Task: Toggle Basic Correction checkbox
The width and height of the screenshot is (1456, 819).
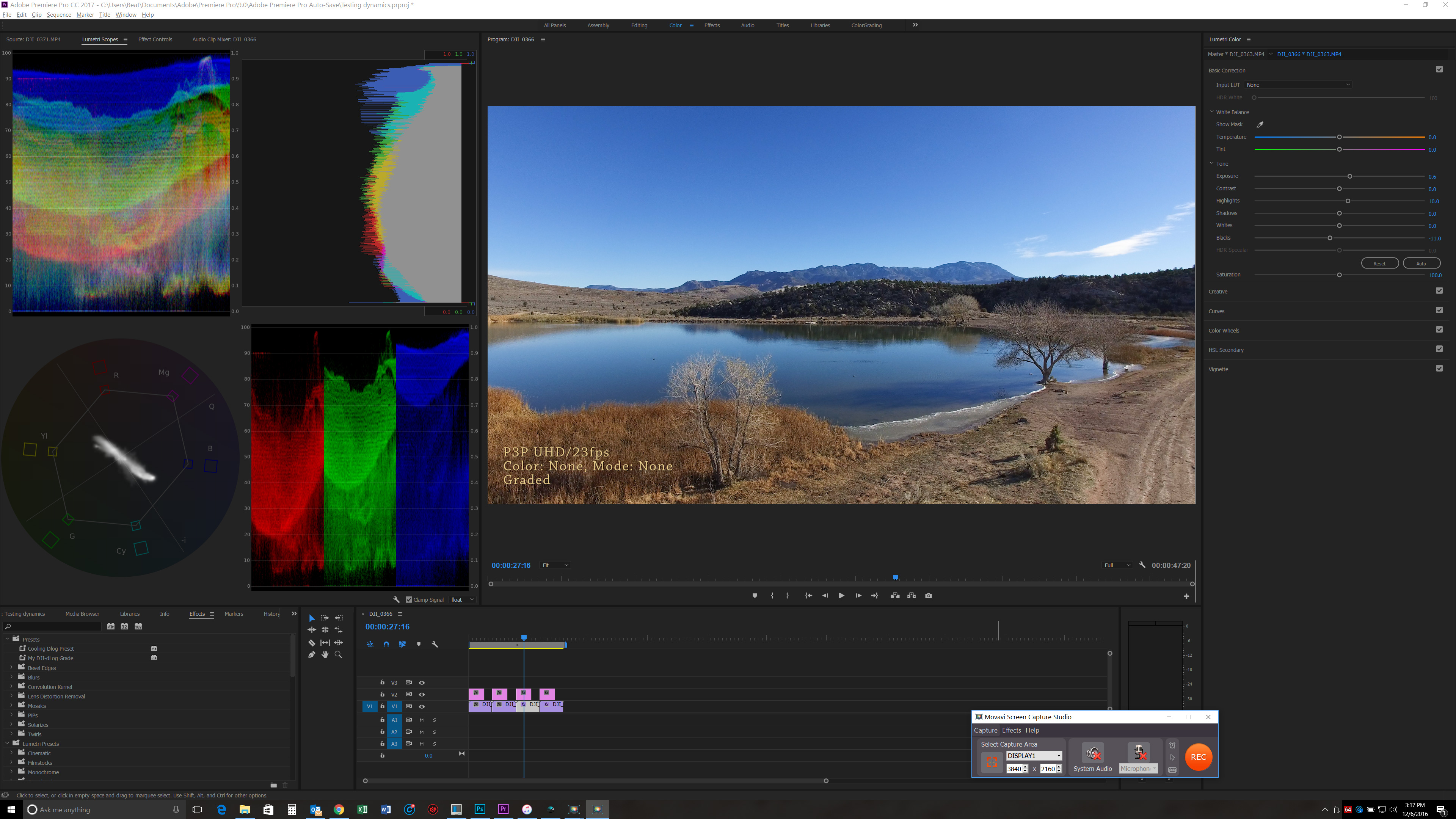Action: click(1439, 69)
